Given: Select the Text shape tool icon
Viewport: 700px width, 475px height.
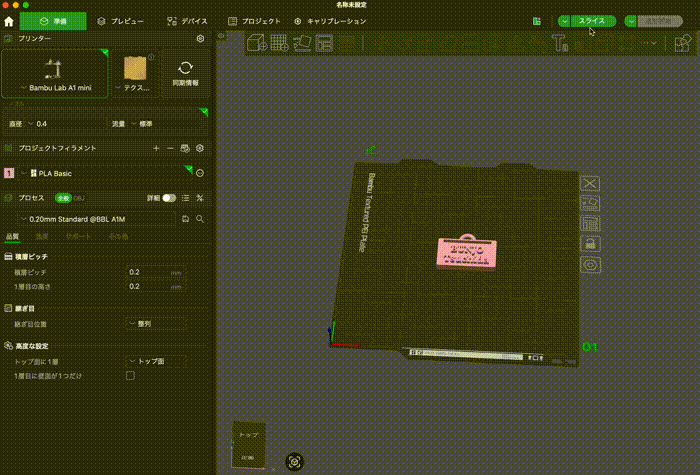Looking at the screenshot, I should 558,43.
